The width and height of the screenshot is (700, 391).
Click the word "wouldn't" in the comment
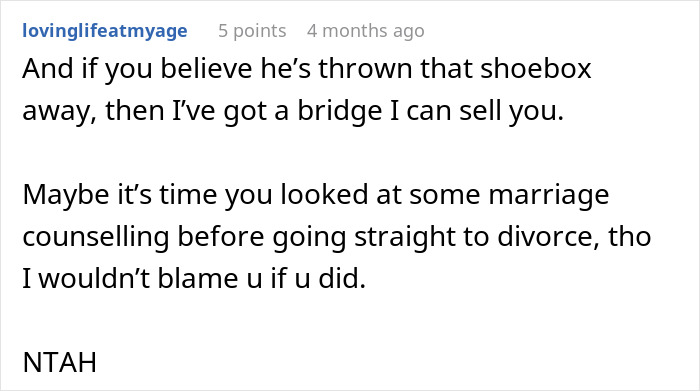(94, 279)
